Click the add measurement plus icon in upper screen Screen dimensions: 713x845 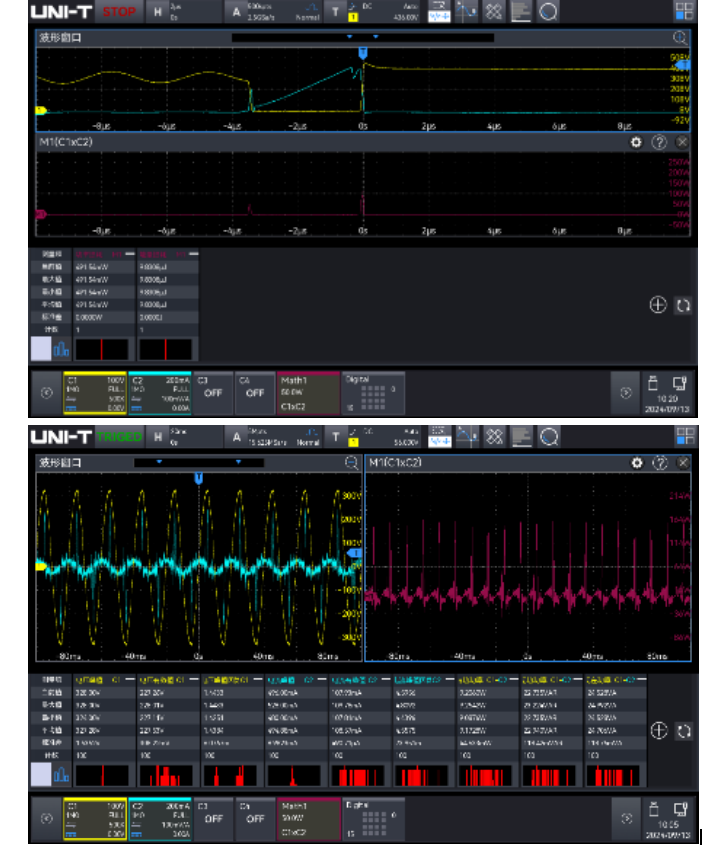(x=657, y=306)
